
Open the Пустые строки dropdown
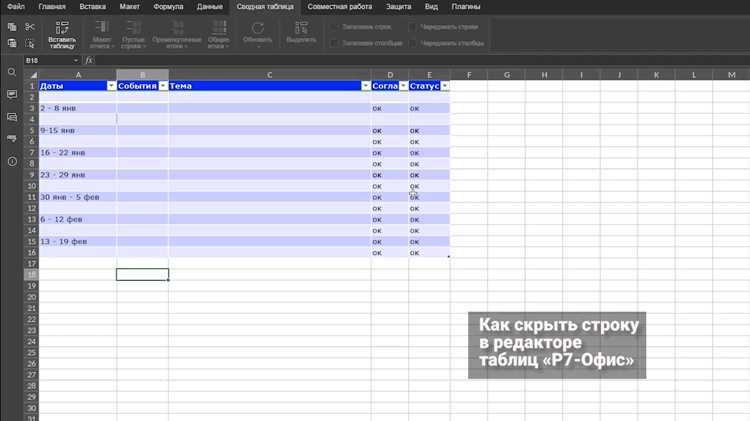click(x=133, y=35)
